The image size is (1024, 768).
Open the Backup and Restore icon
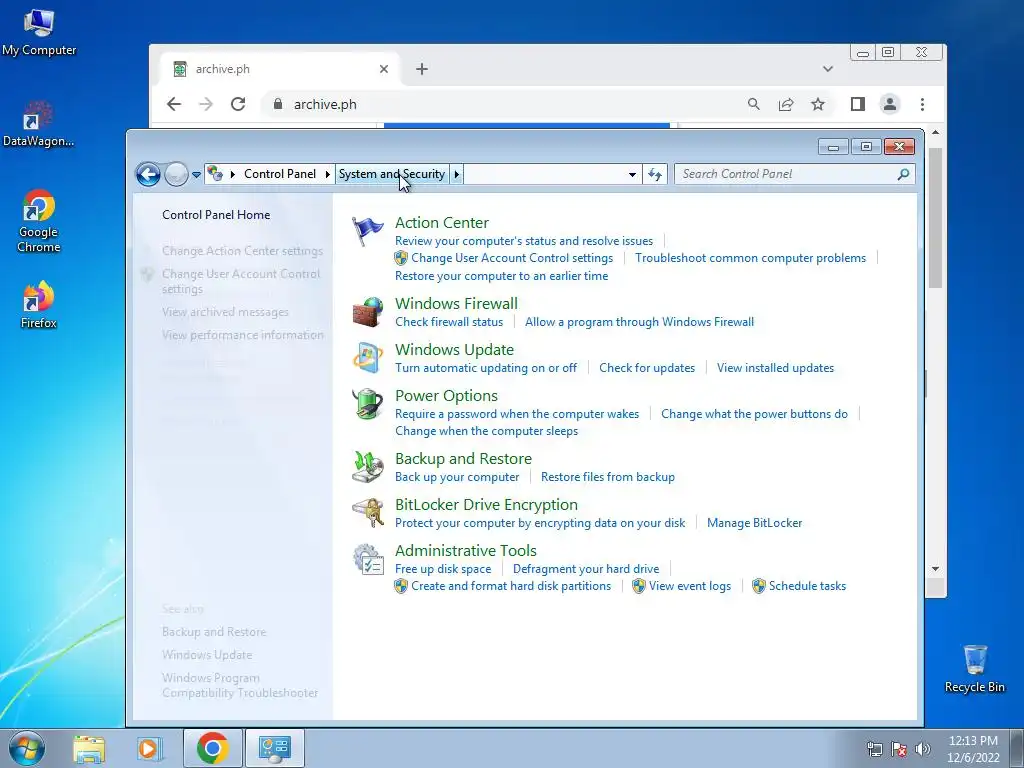(368, 466)
